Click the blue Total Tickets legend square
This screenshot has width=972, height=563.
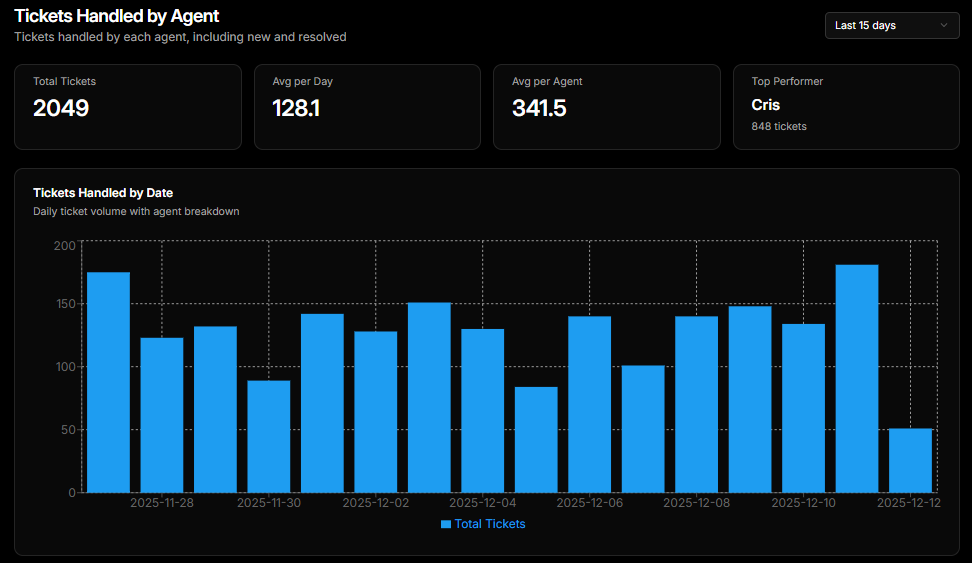tap(446, 524)
